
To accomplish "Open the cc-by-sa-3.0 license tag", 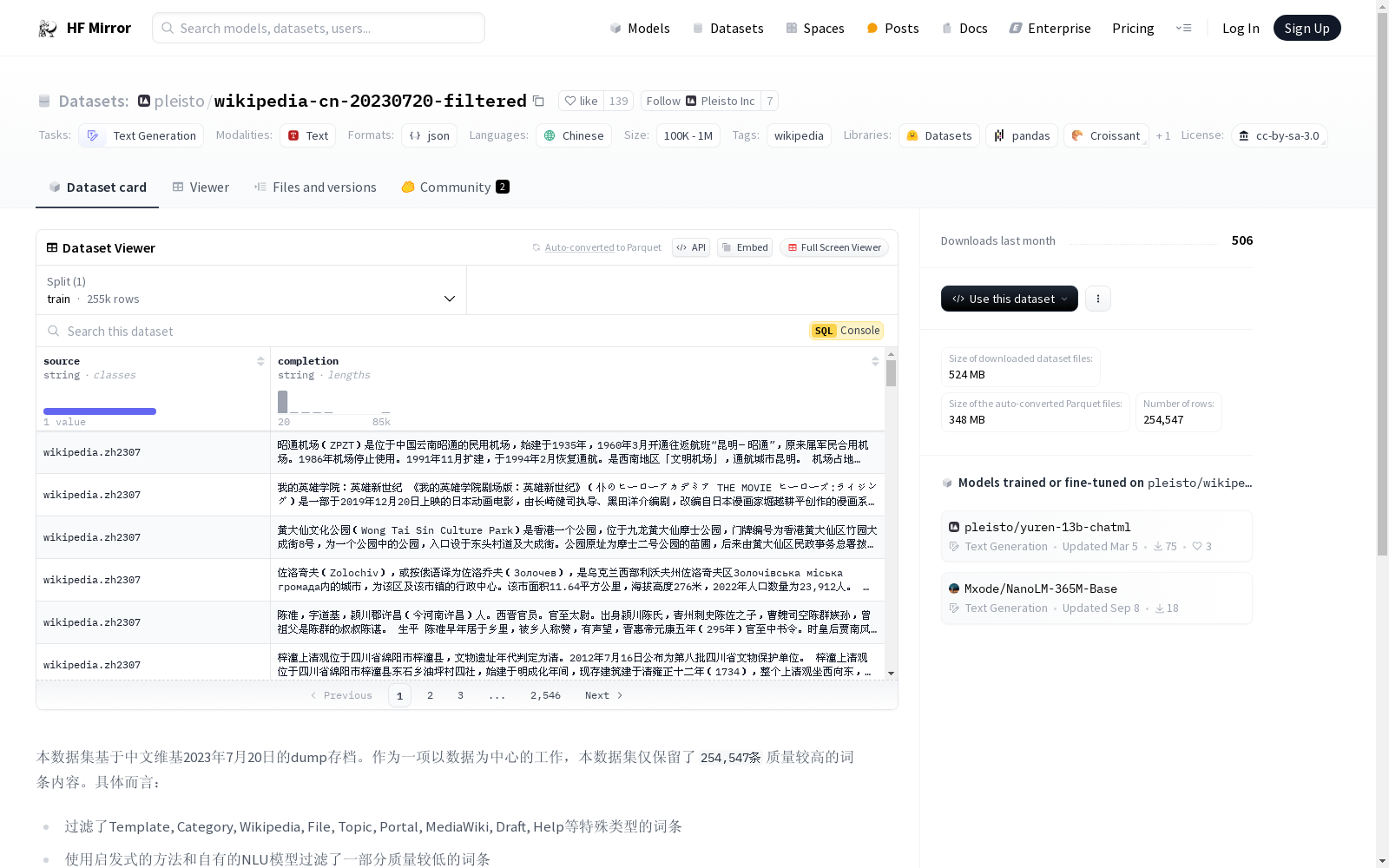I will (1279, 135).
